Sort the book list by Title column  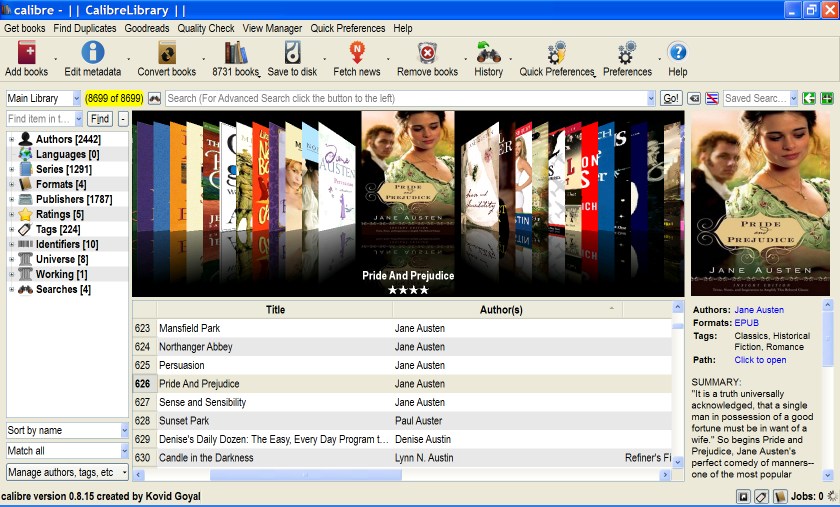pyautogui.click(x=275, y=310)
